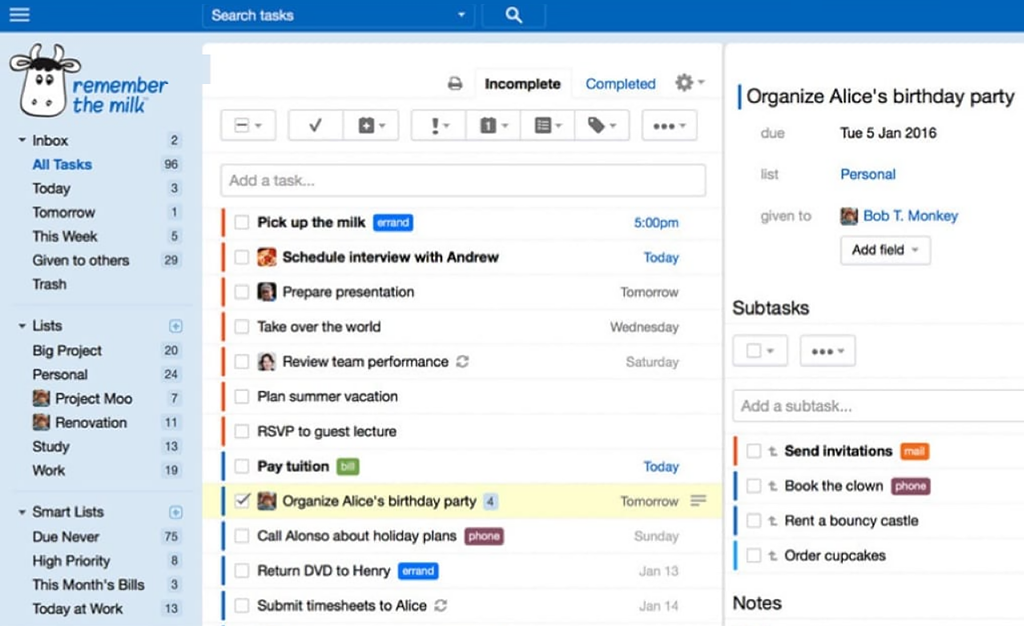Open the Today list in sidebar
Screen dimensions: 1024x626
click(52, 189)
